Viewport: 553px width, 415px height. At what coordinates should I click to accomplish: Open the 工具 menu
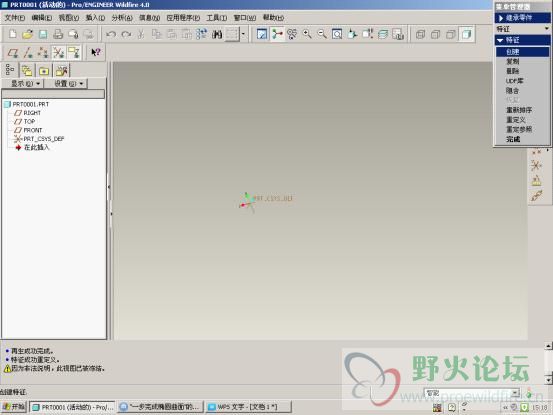(x=217, y=18)
